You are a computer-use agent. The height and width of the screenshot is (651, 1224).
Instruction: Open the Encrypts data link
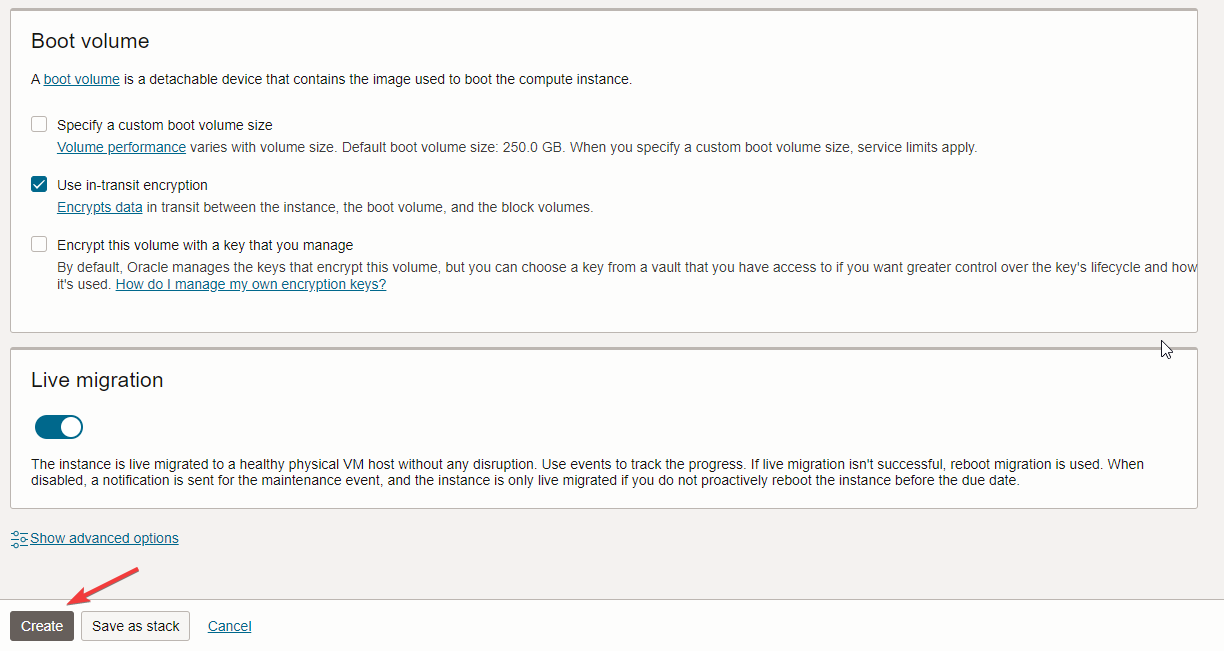pyautogui.click(x=99, y=207)
